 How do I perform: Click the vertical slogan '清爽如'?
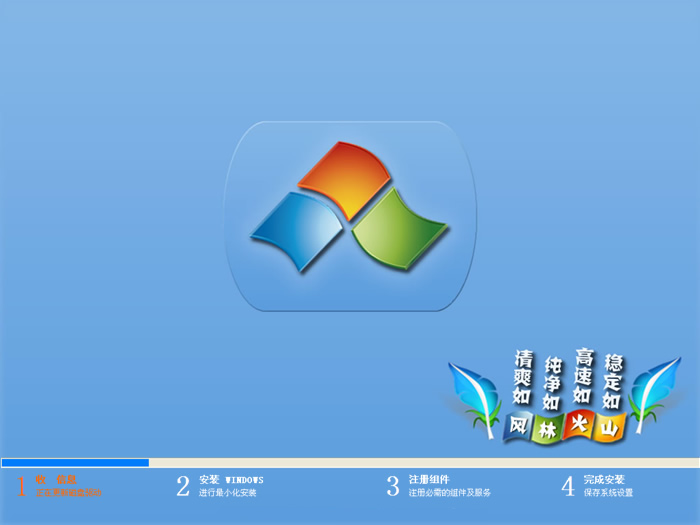522,377
